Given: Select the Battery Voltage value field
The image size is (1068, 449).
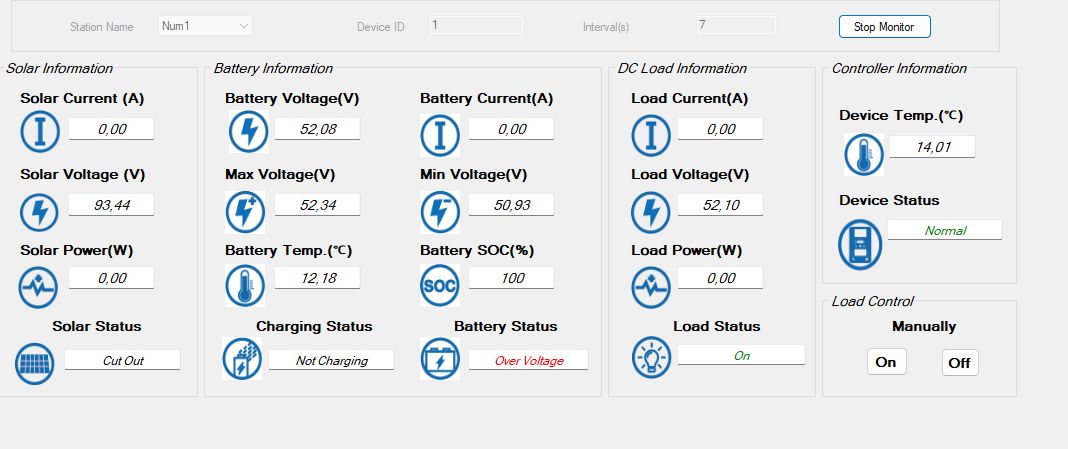Looking at the screenshot, I should pos(316,129).
